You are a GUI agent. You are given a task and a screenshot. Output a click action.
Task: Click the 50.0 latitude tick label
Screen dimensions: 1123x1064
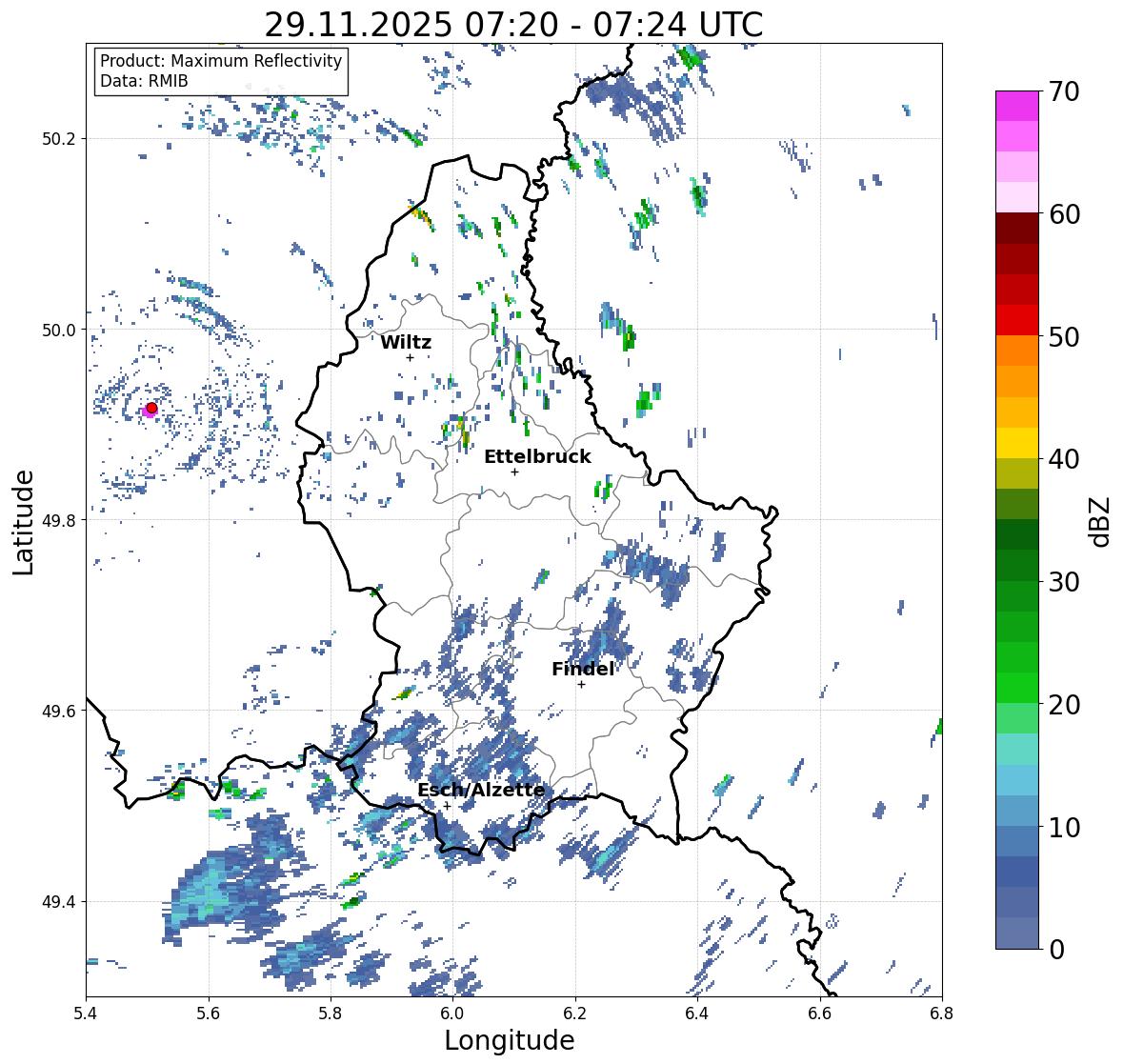point(59,331)
